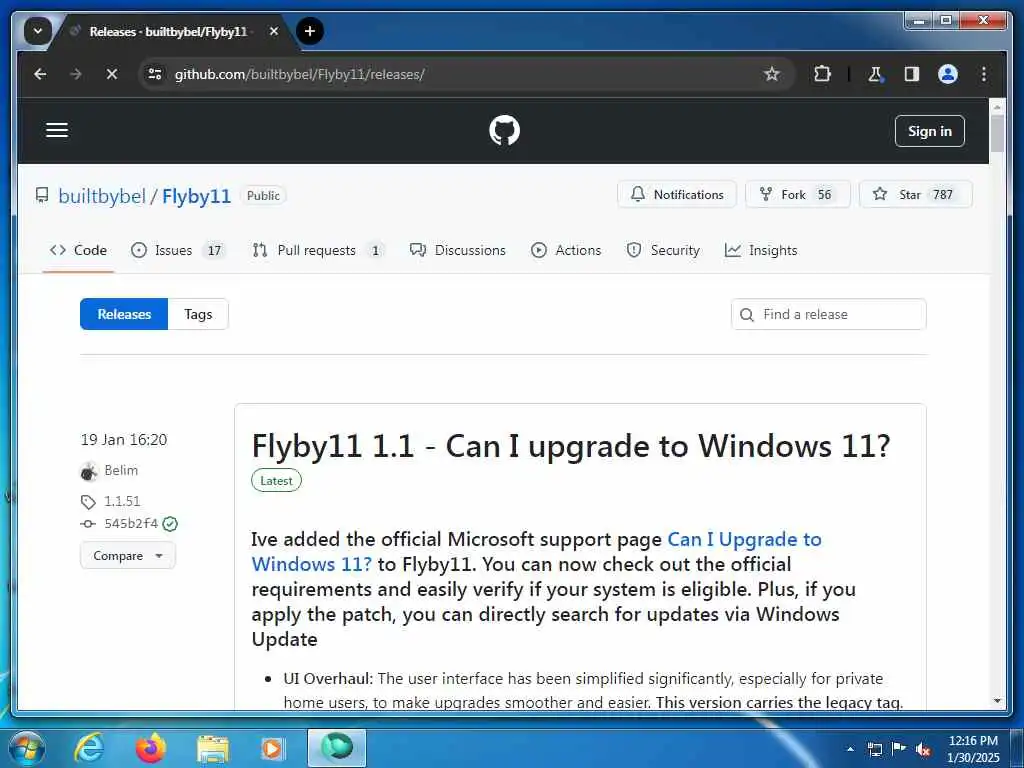Close the Releases browser tab
Viewport: 1024px width, 768px height.
[x=274, y=31]
